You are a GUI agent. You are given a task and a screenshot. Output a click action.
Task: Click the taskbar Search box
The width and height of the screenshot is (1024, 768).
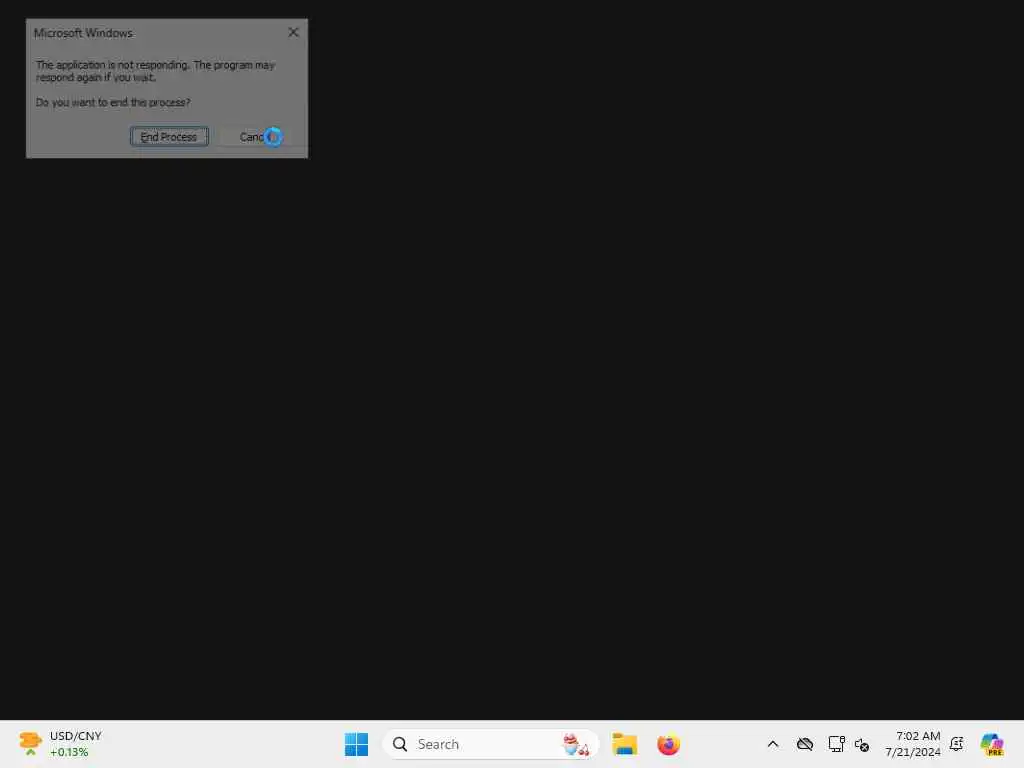coord(490,744)
